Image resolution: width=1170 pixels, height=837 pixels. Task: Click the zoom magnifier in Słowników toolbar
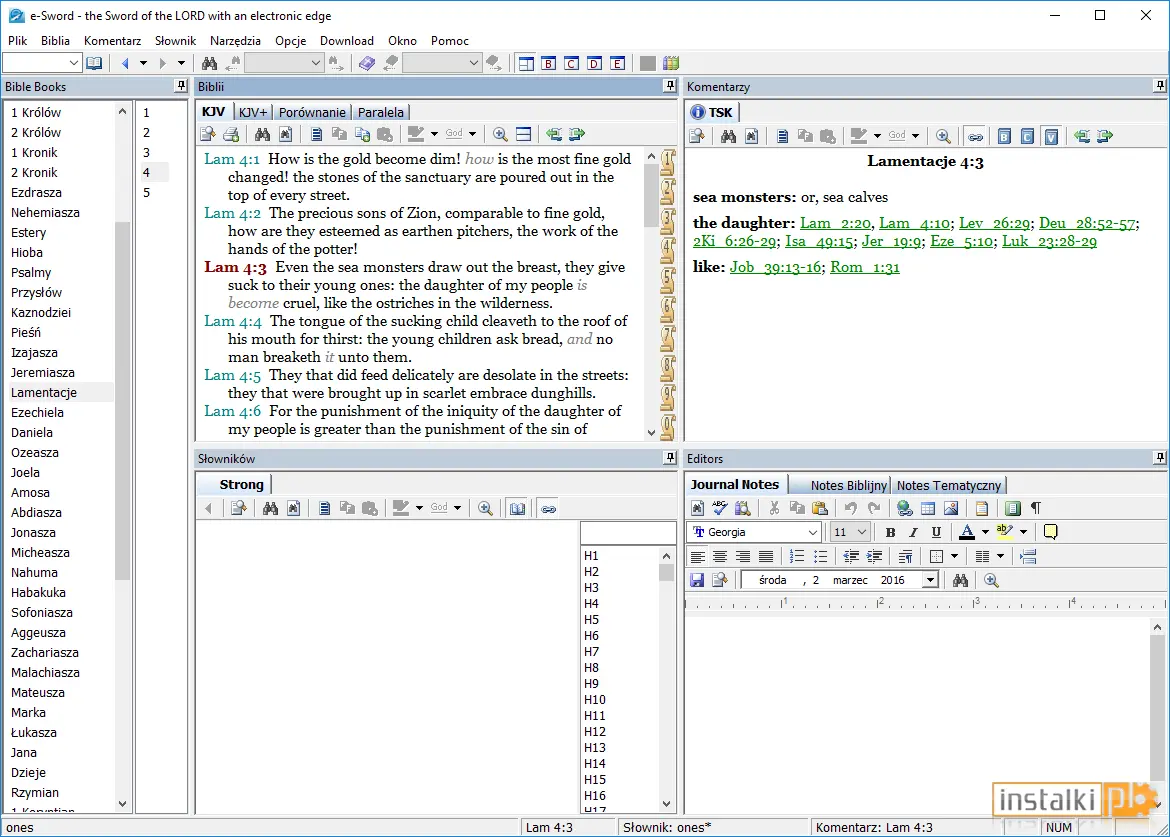[485, 508]
